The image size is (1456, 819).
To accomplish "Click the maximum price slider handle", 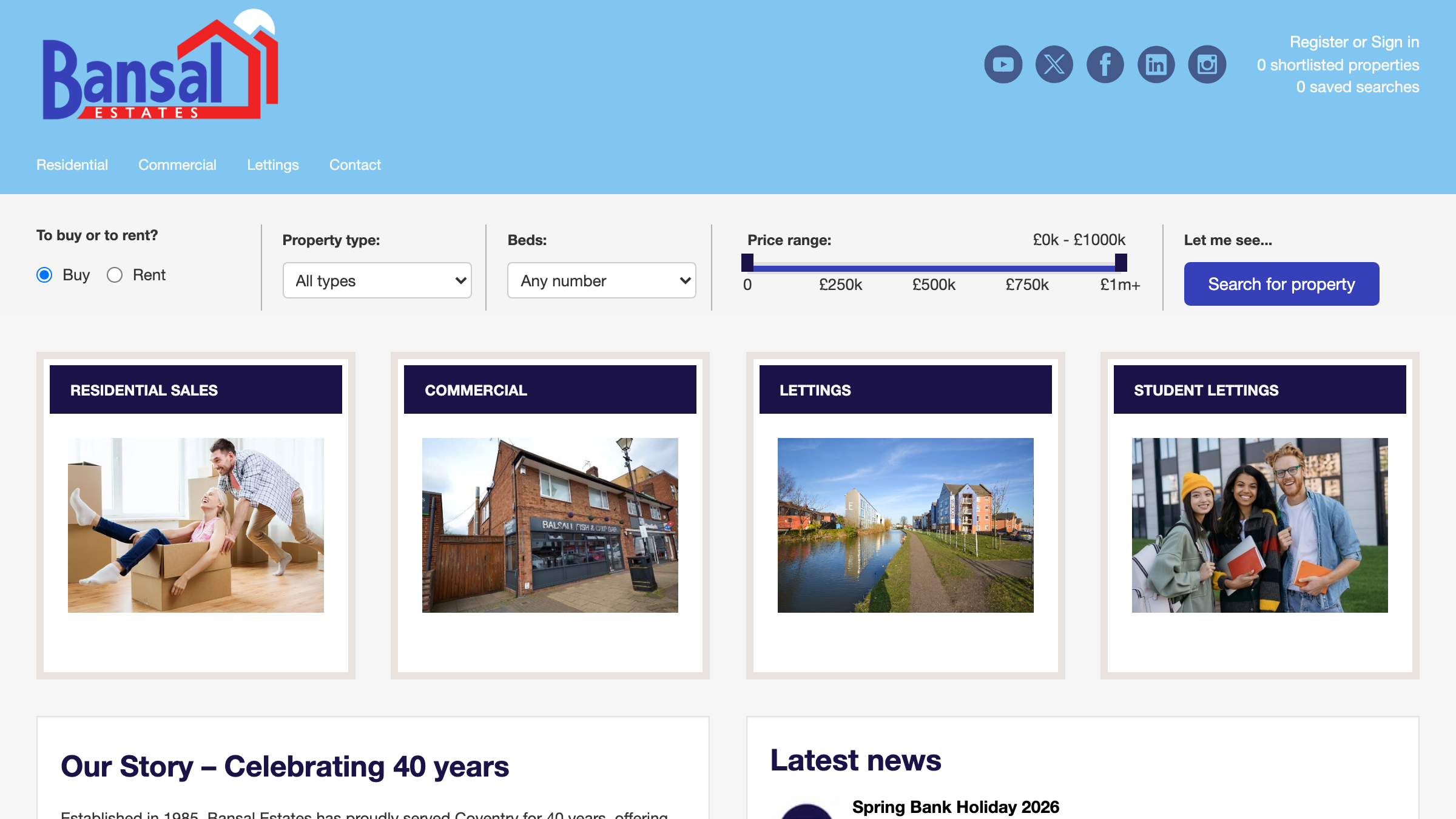I will [x=1121, y=263].
